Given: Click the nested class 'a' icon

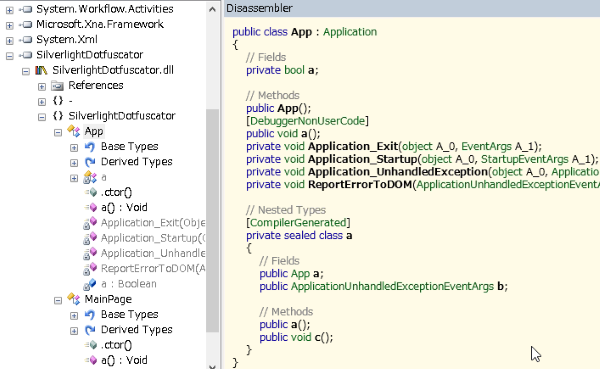Looking at the screenshot, I should click(90, 177).
